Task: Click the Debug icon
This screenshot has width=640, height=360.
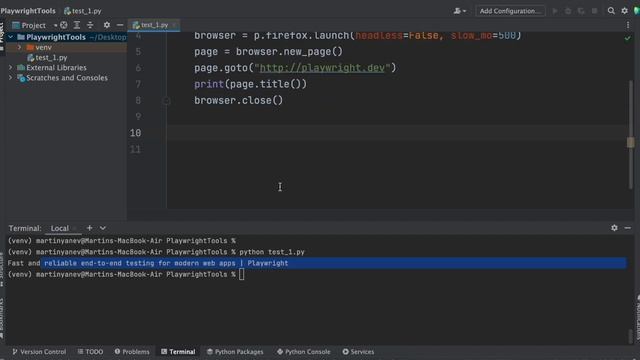Action: pos(568,11)
